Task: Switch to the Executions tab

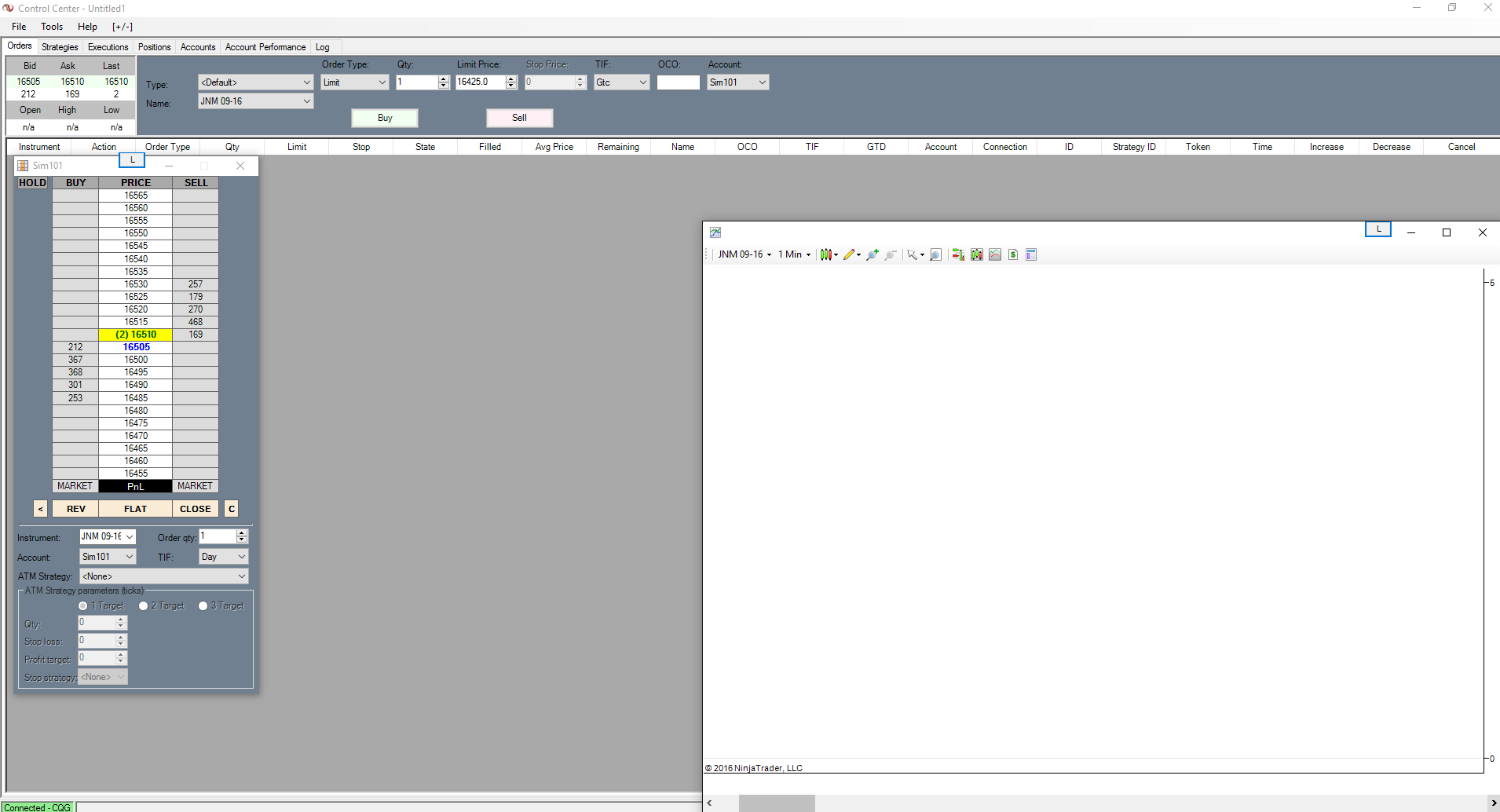Action: [108, 47]
